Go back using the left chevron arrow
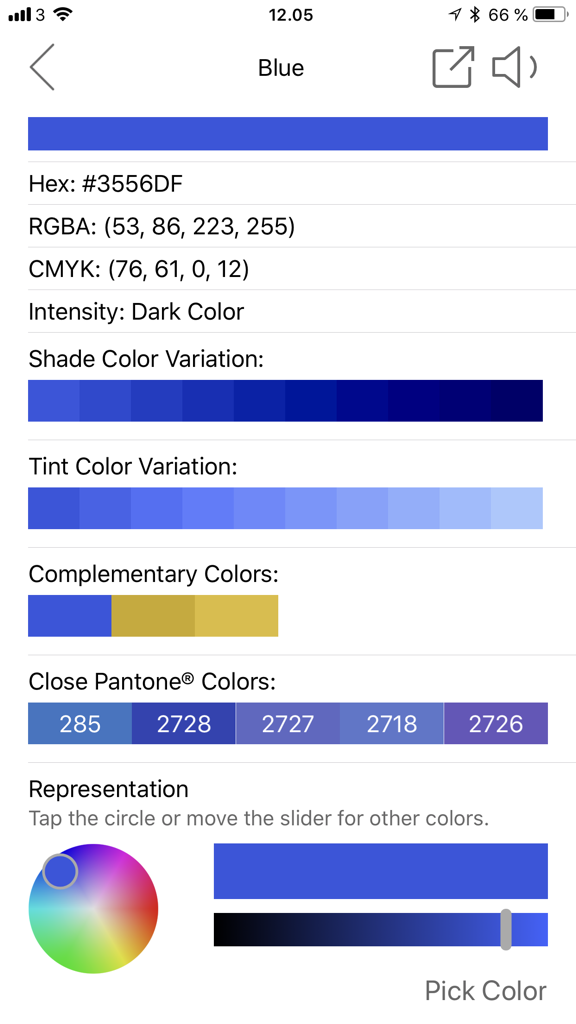 [42, 67]
